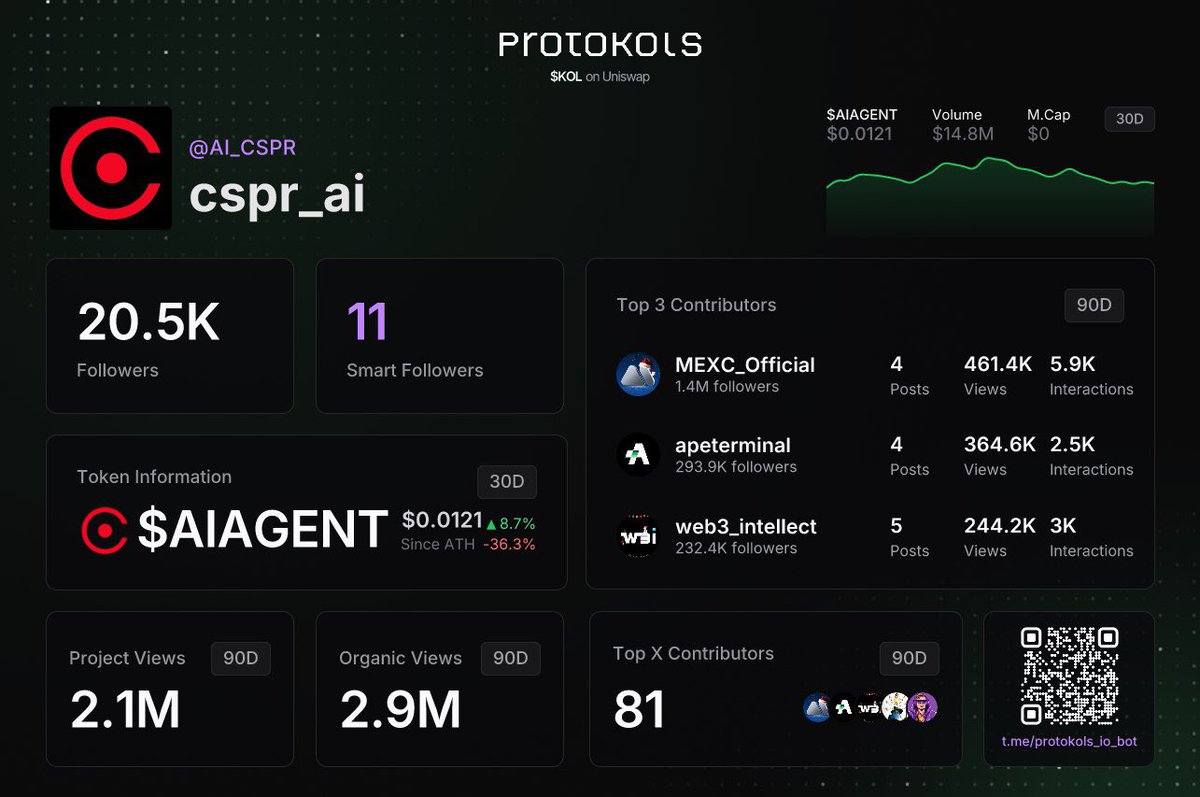Open the MEXC_Official contributor name
The height and width of the screenshot is (797, 1200).
click(745, 365)
